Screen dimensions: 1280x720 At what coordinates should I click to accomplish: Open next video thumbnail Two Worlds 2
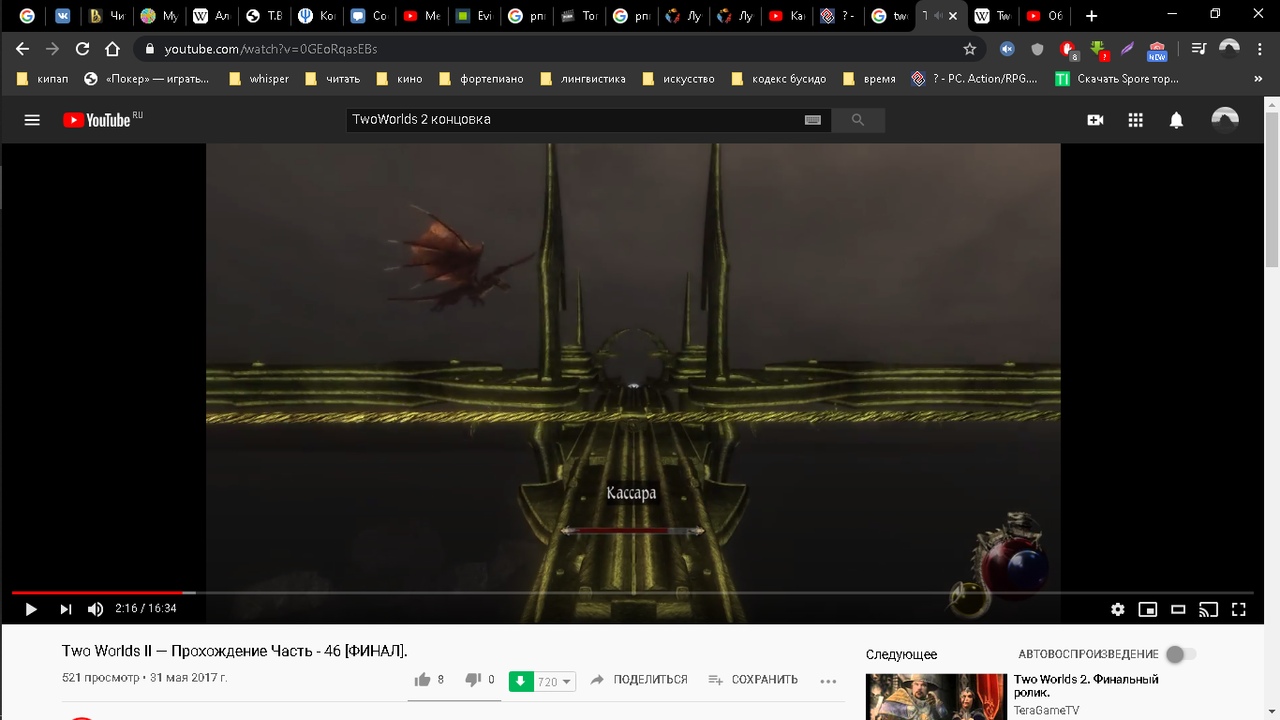936,697
